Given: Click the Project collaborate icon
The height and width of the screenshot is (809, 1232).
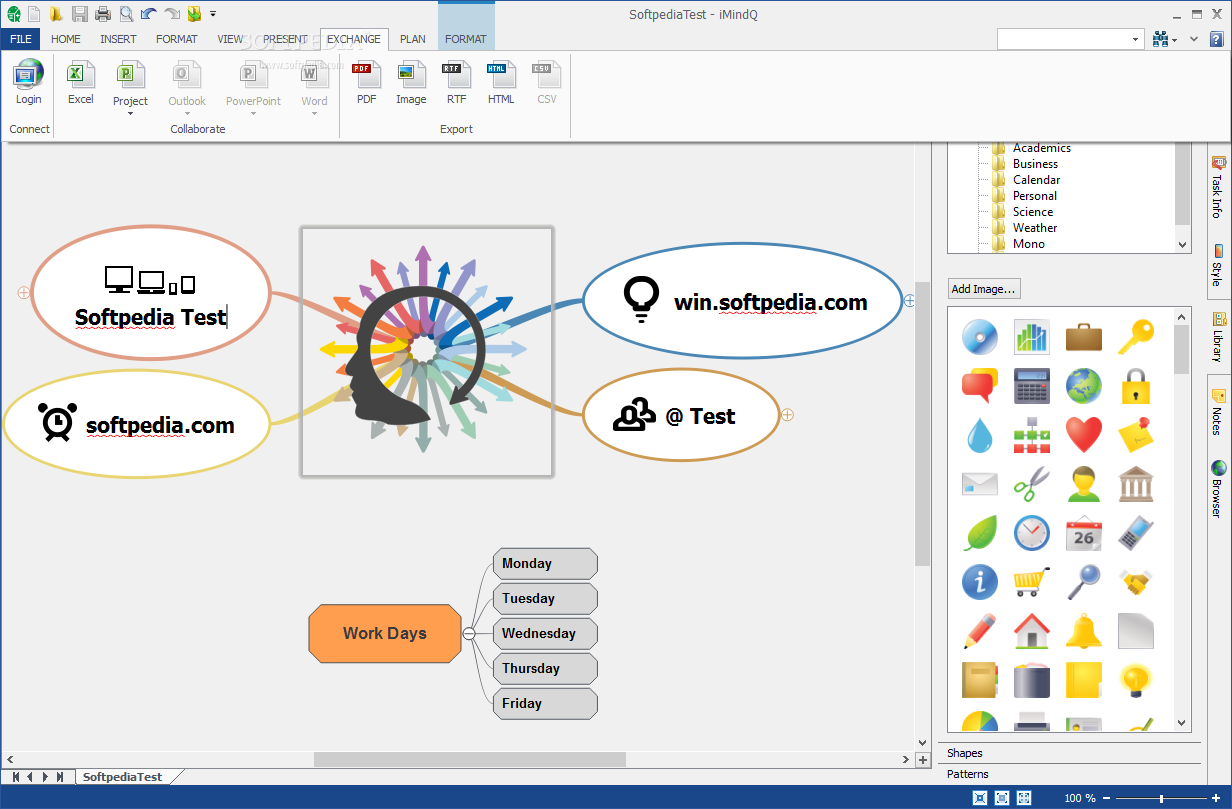Looking at the screenshot, I should (130, 74).
